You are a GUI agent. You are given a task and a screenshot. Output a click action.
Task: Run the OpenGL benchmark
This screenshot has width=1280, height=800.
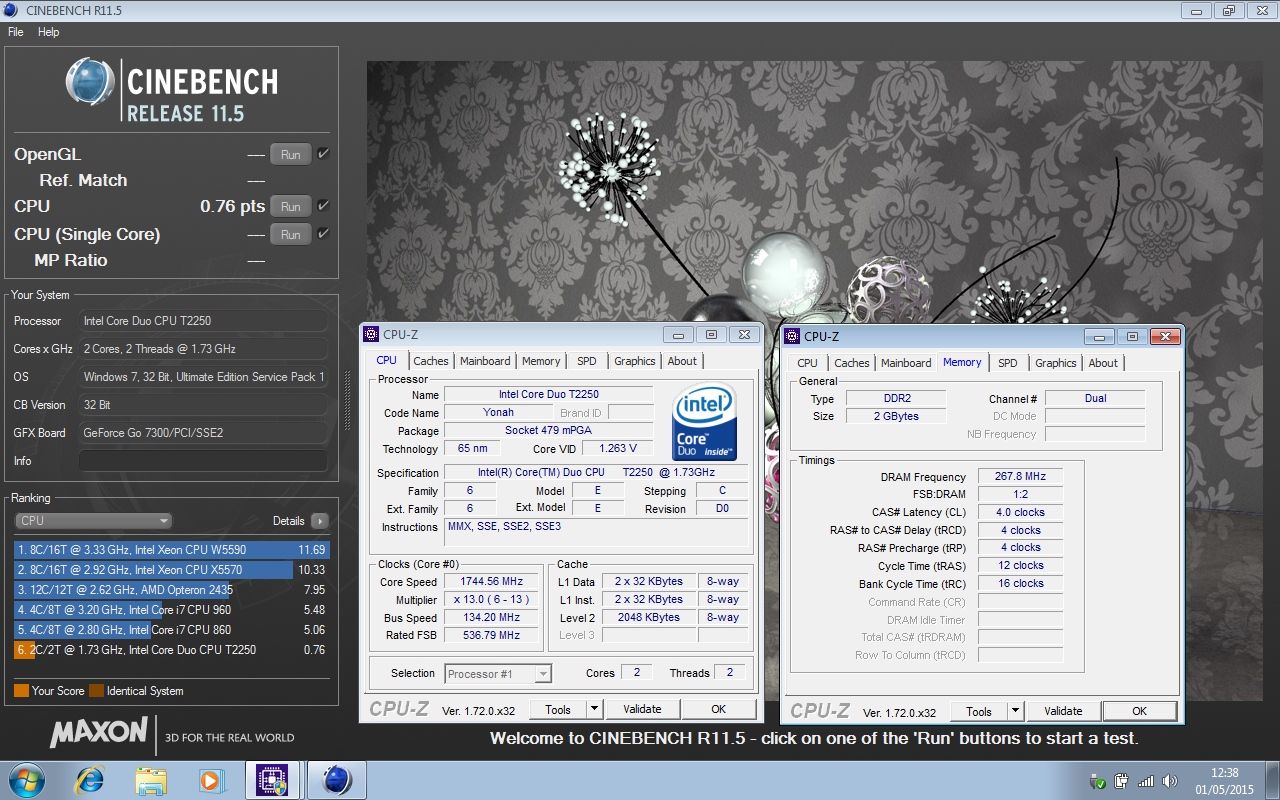click(x=291, y=155)
